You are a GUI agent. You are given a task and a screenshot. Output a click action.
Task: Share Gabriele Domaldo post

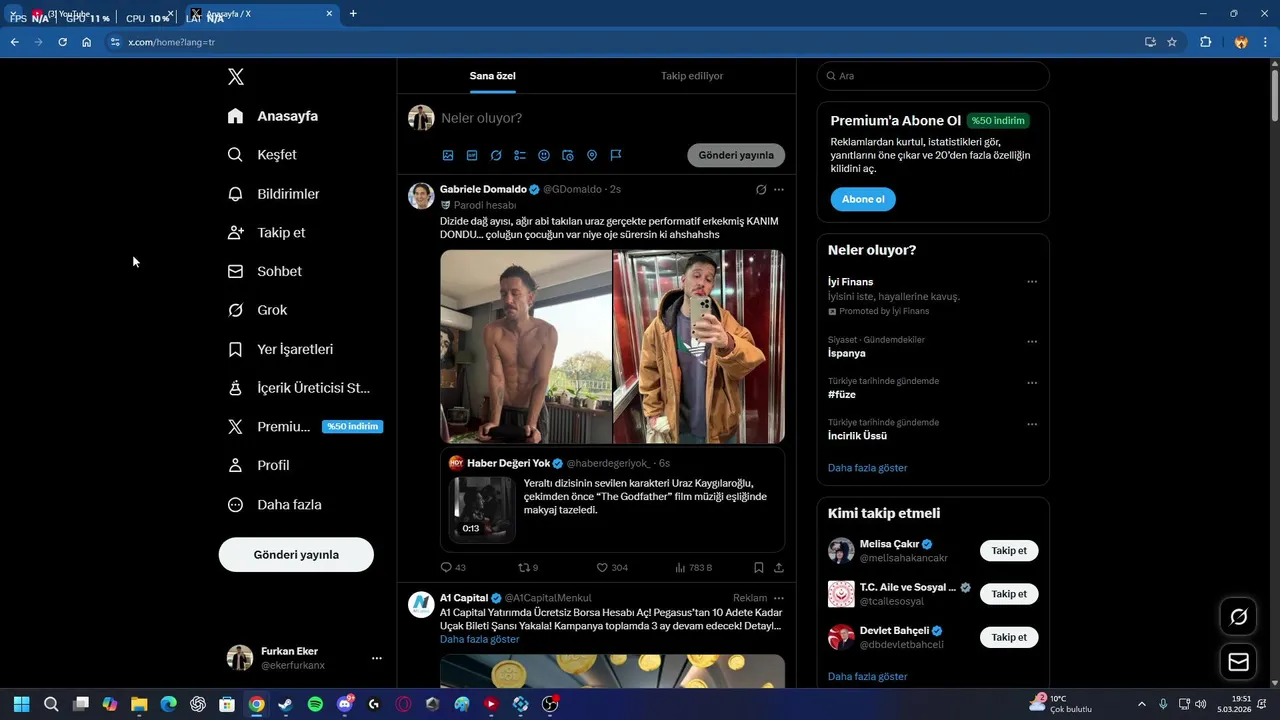tap(779, 567)
